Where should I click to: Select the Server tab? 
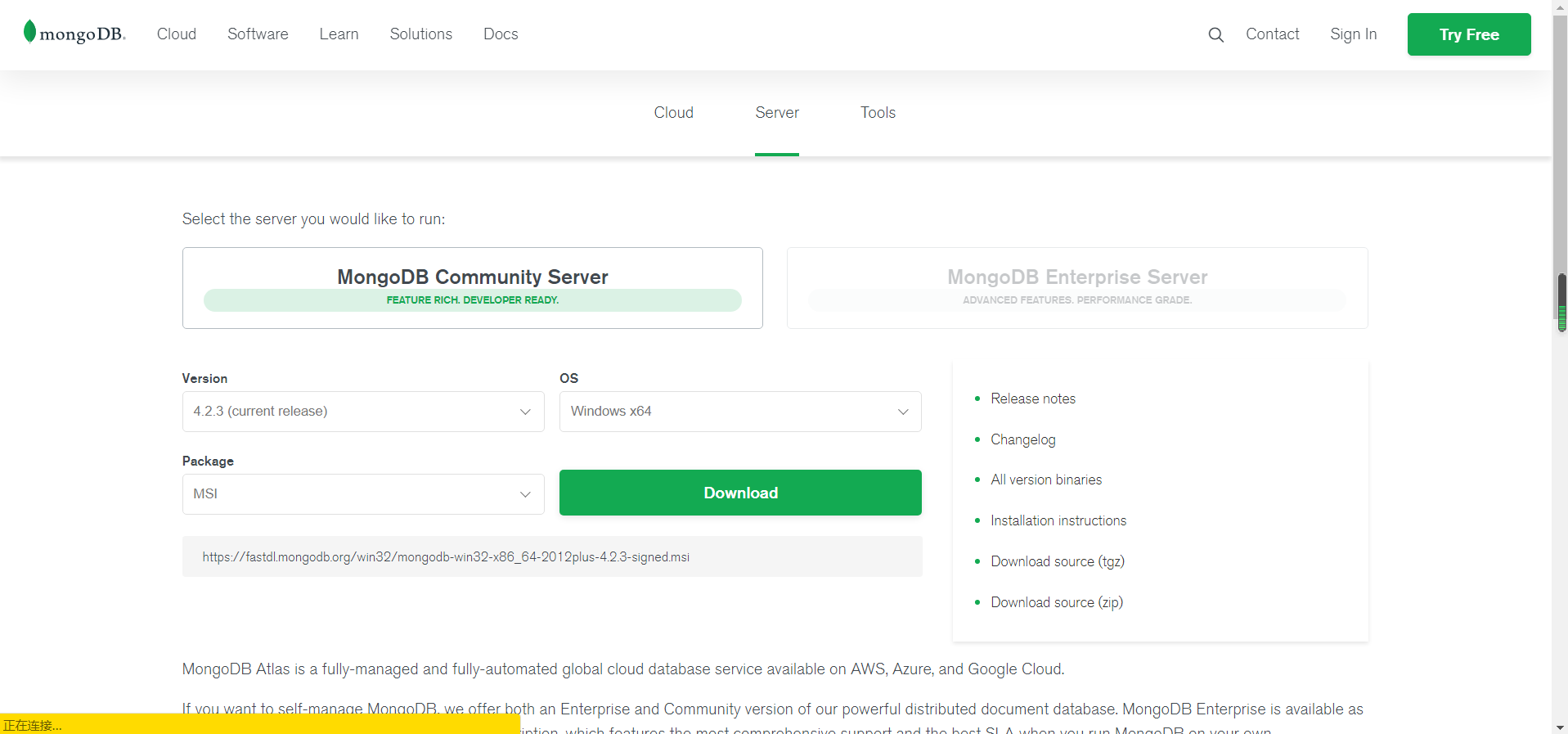777,112
